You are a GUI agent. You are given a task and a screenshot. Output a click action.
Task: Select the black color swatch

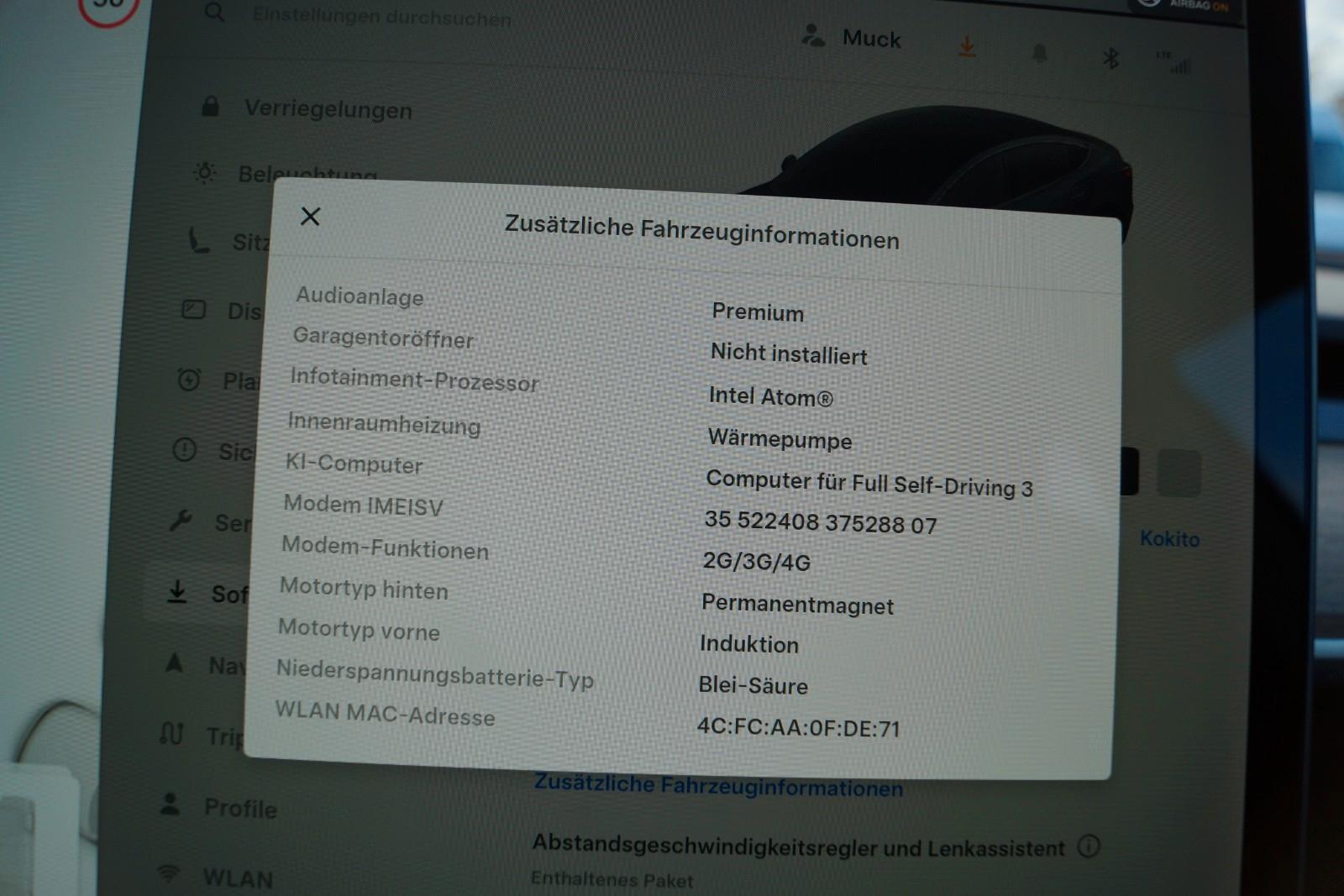(1130, 471)
